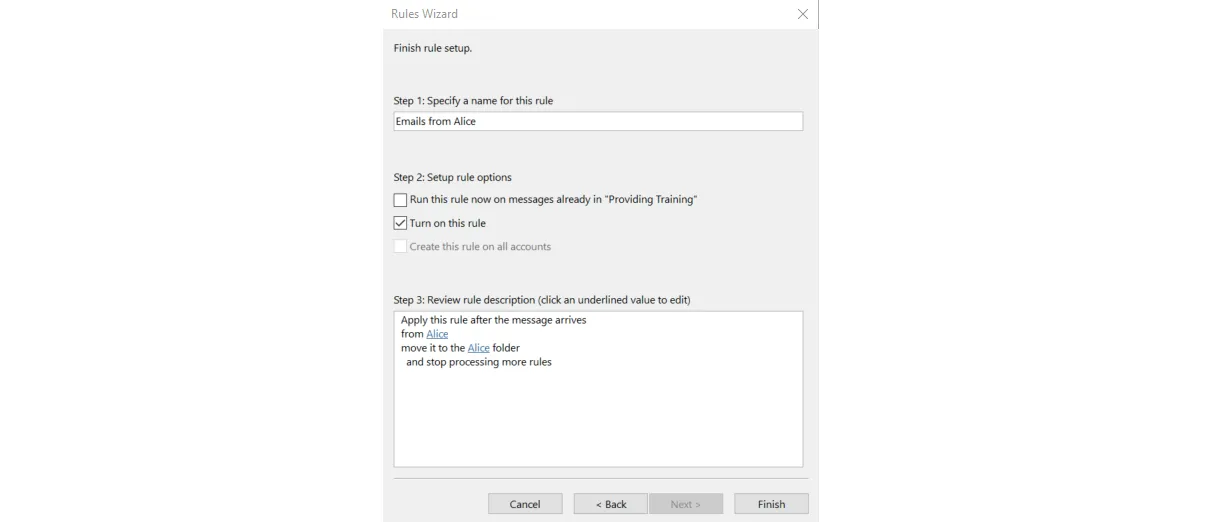Click Create this rule on all accounts checkbox
Image resolution: width=1211 pixels, height=522 pixels.
[400, 246]
